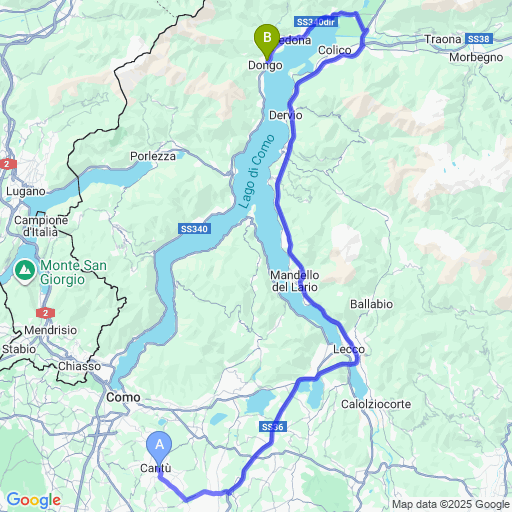Click the Lago di Como label
Image resolution: width=512 pixels, height=512 pixels.
[257, 172]
